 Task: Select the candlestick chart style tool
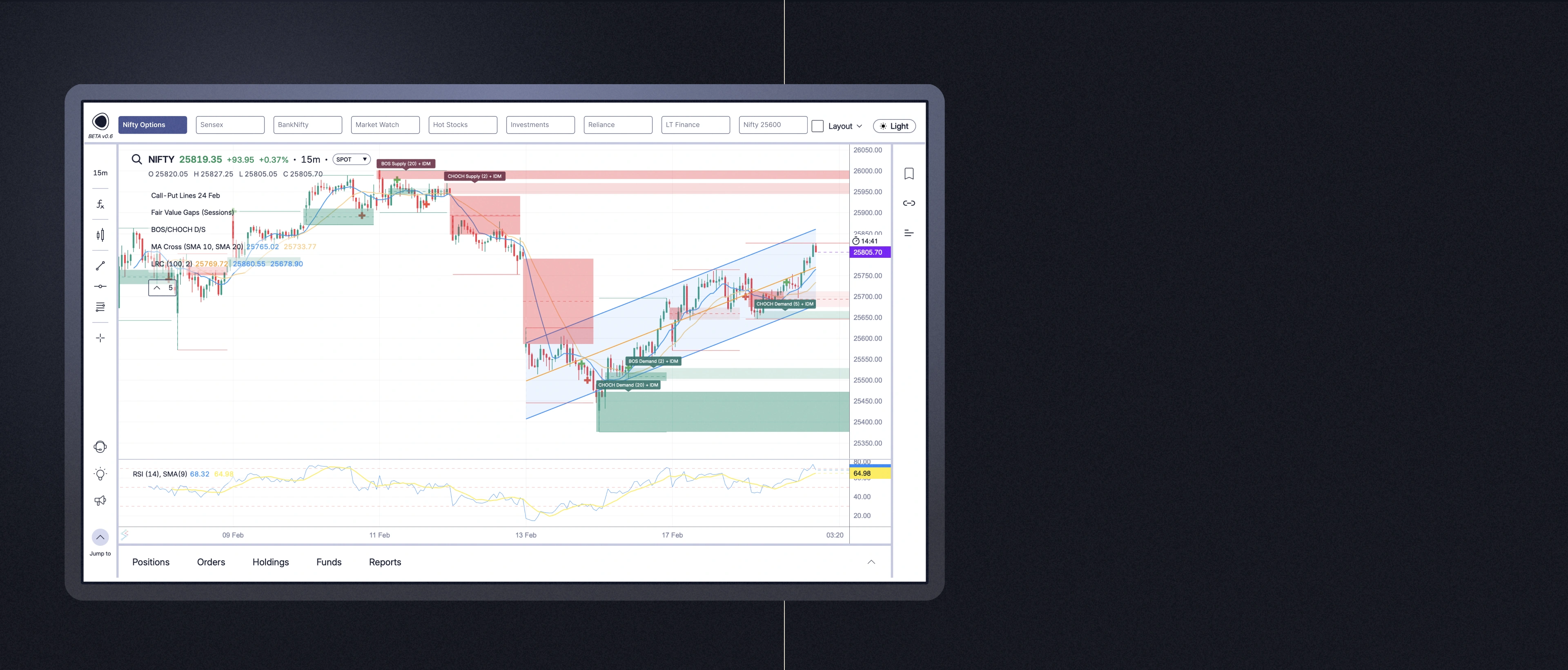(x=100, y=234)
